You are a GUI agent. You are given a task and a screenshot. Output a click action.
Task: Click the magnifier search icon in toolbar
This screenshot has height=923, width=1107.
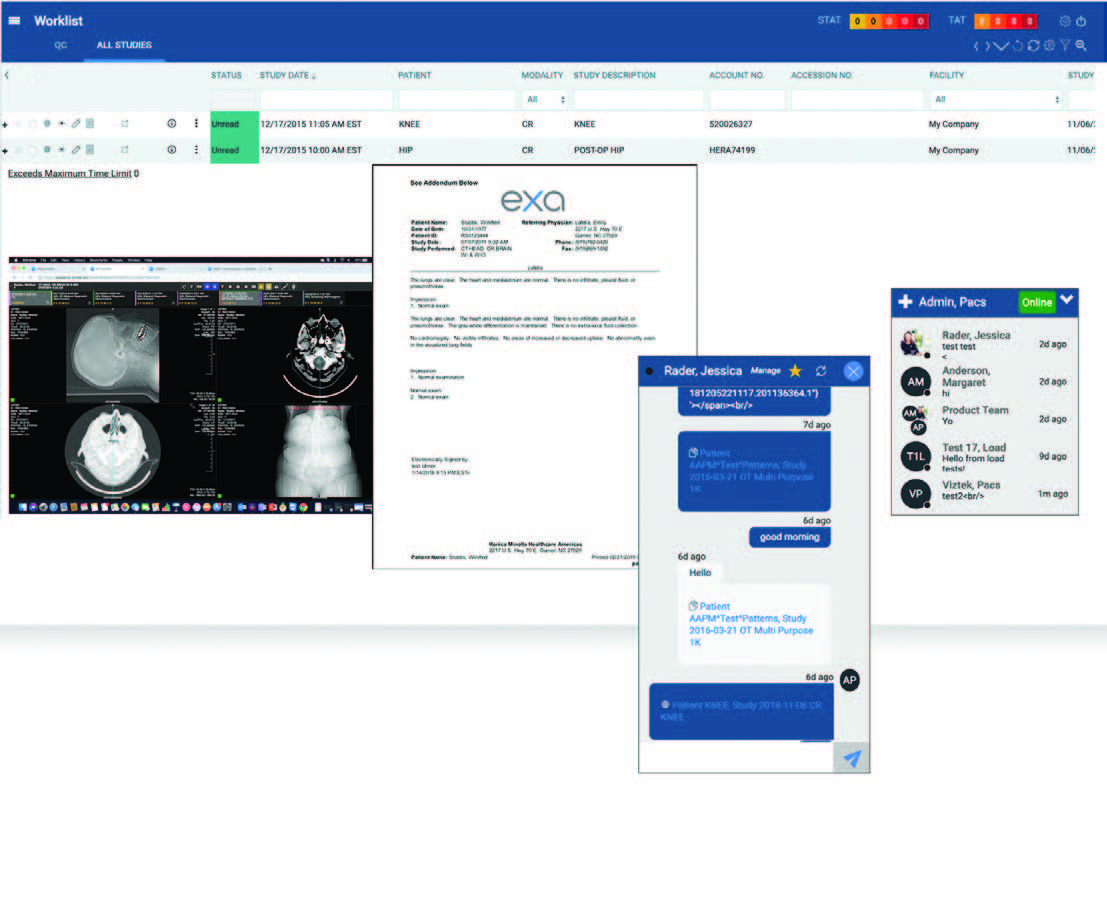point(1081,46)
